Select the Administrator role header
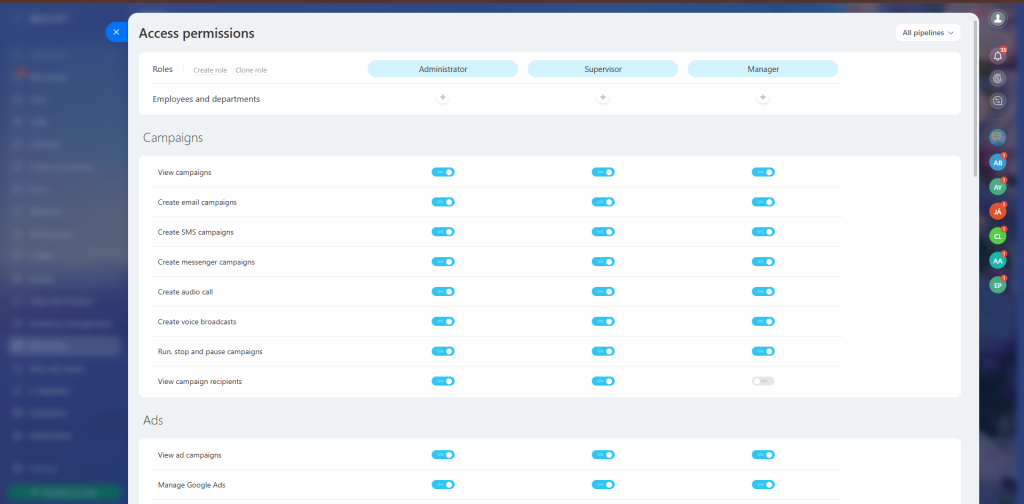Screen dimensions: 1024x504 click(443, 69)
